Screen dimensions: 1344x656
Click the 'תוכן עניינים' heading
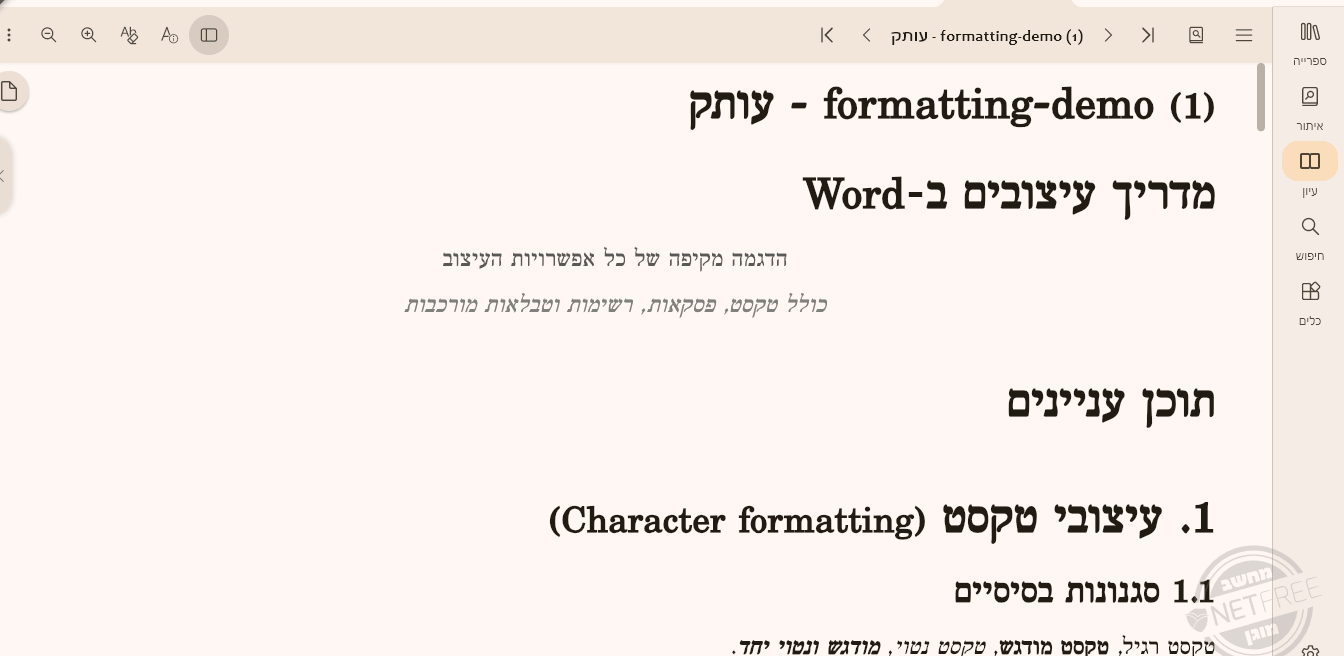pos(1111,402)
